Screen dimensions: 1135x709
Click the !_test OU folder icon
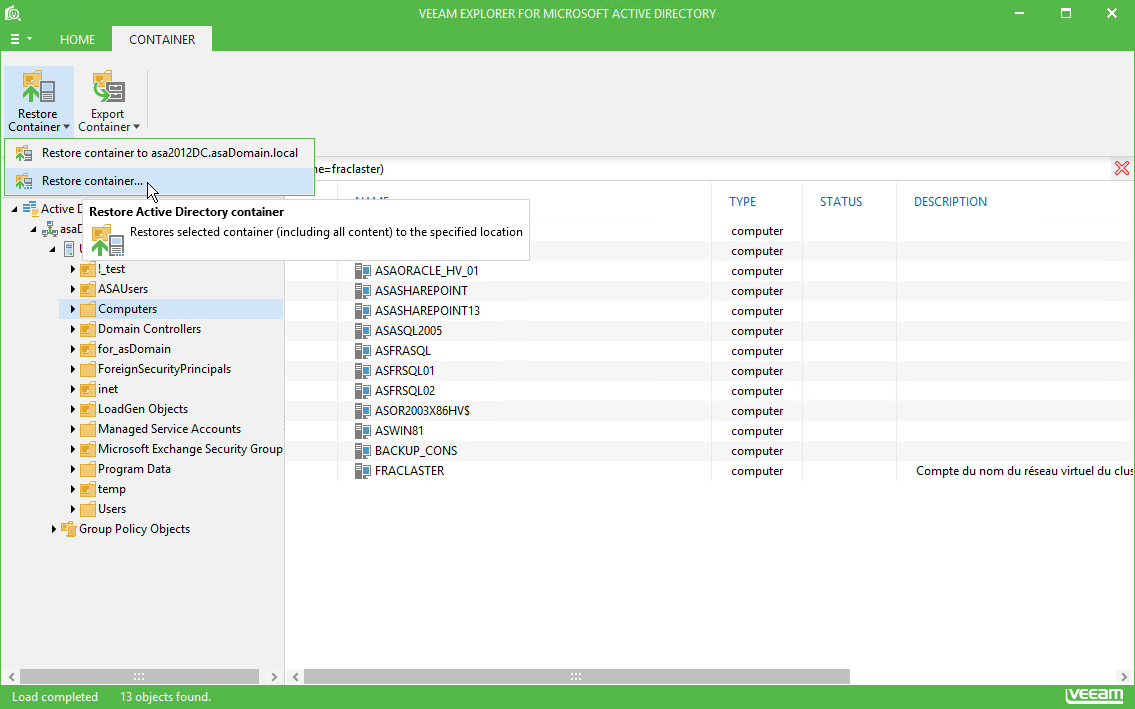point(88,269)
